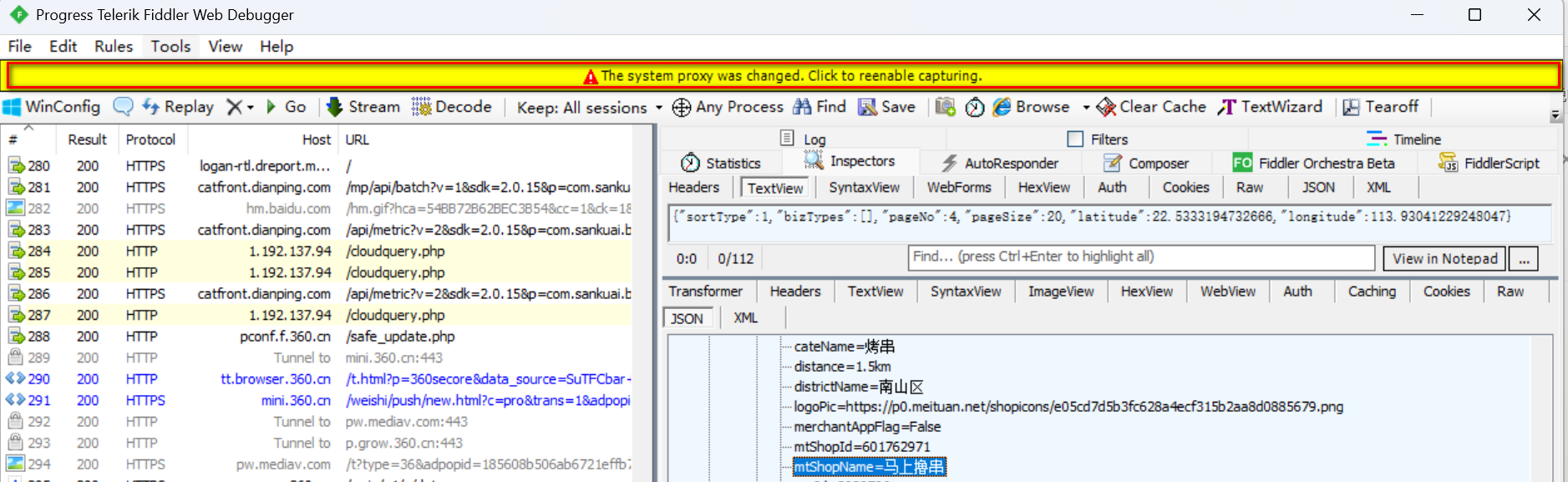This screenshot has height=482, width=1568.
Task: Click the WinConfig toolbar icon
Action: click(12, 107)
